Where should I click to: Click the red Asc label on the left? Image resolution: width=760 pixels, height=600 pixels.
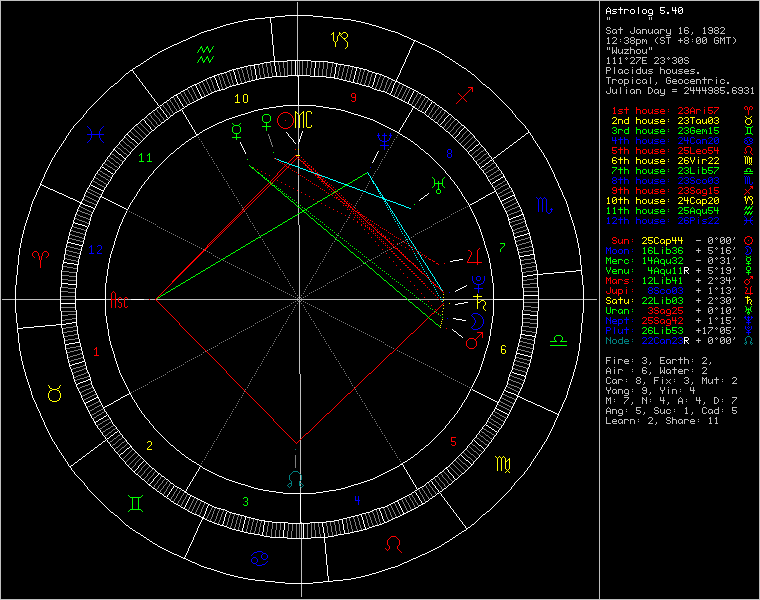click(120, 299)
